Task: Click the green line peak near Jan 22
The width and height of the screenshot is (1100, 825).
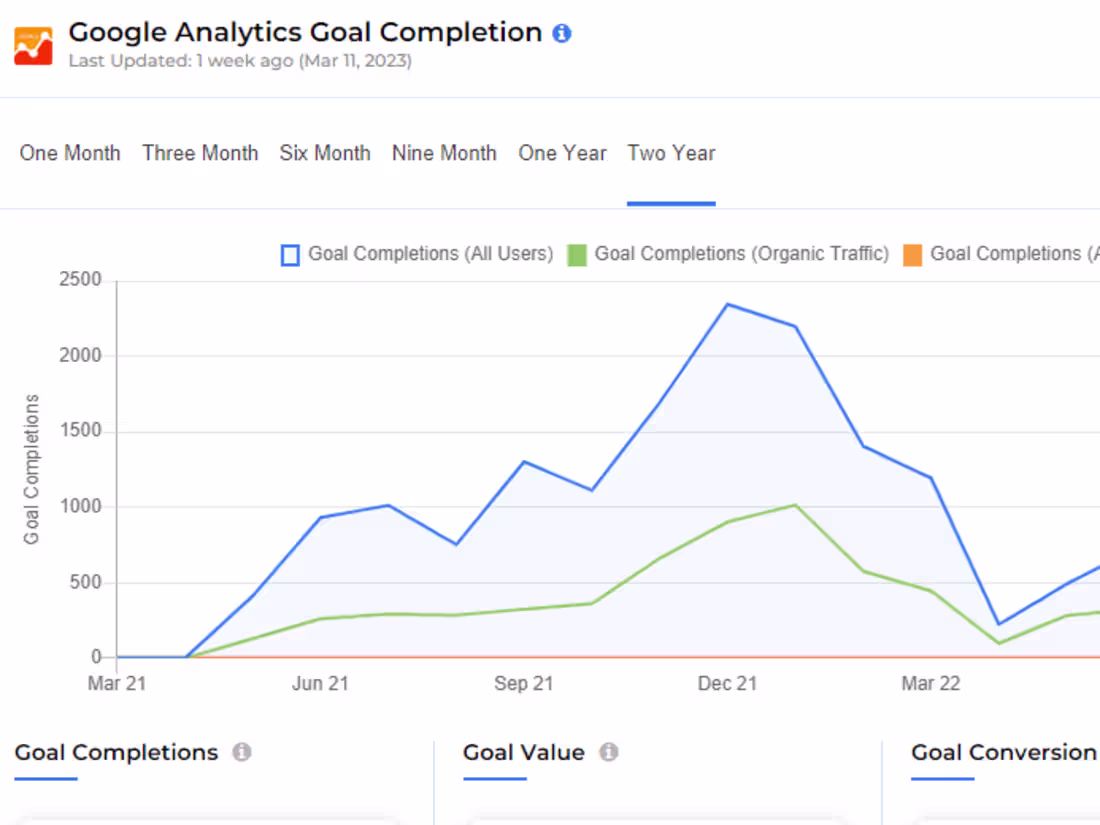Action: (x=795, y=505)
